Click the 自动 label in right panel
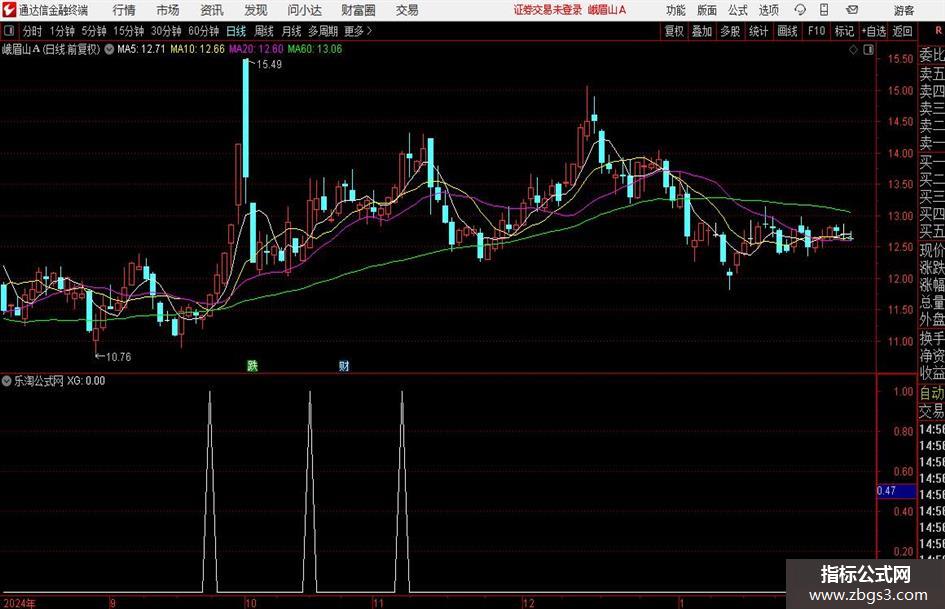 [x=932, y=393]
